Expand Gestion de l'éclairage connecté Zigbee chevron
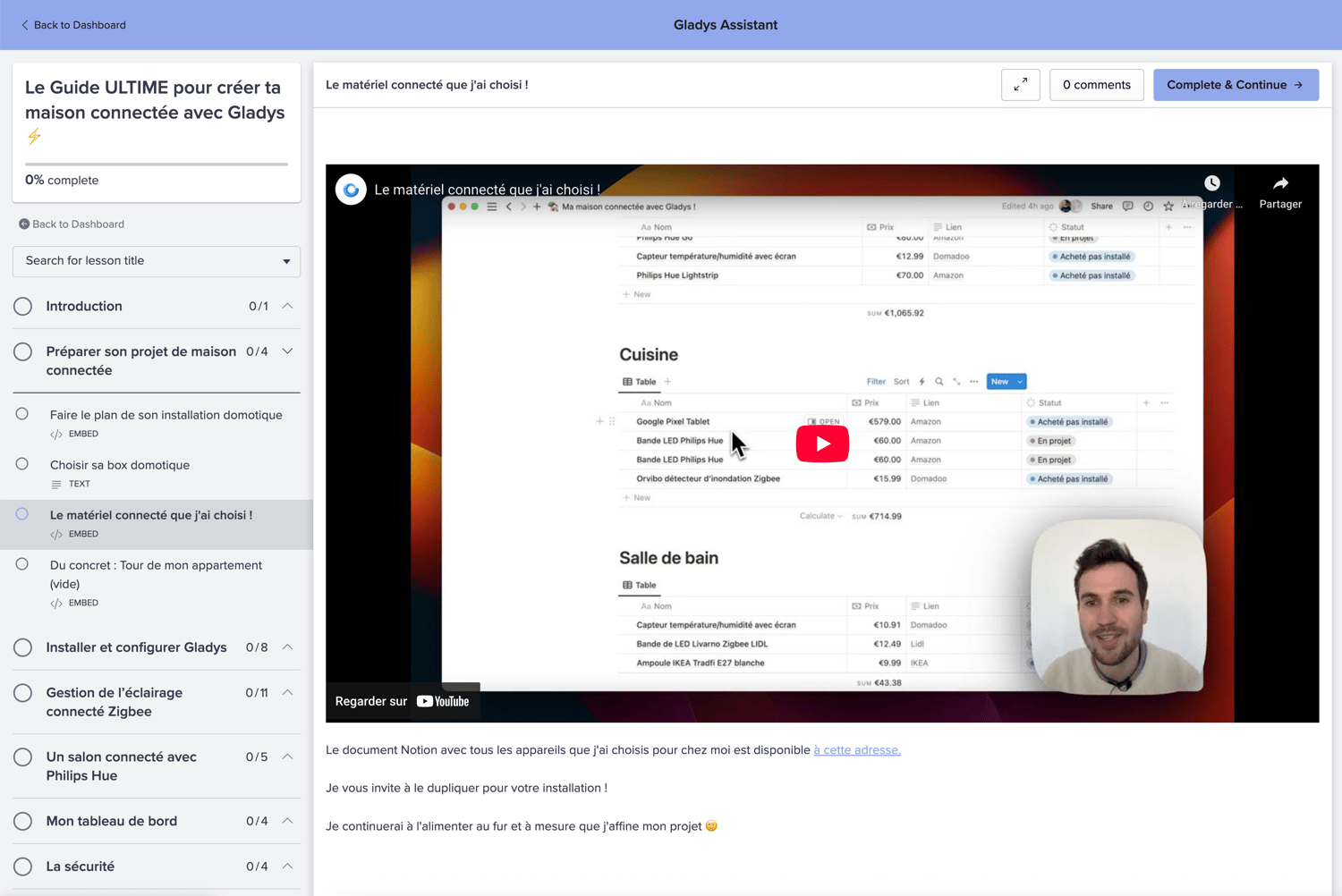This screenshot has height=896, width=1342. click(x=287, y=692)
